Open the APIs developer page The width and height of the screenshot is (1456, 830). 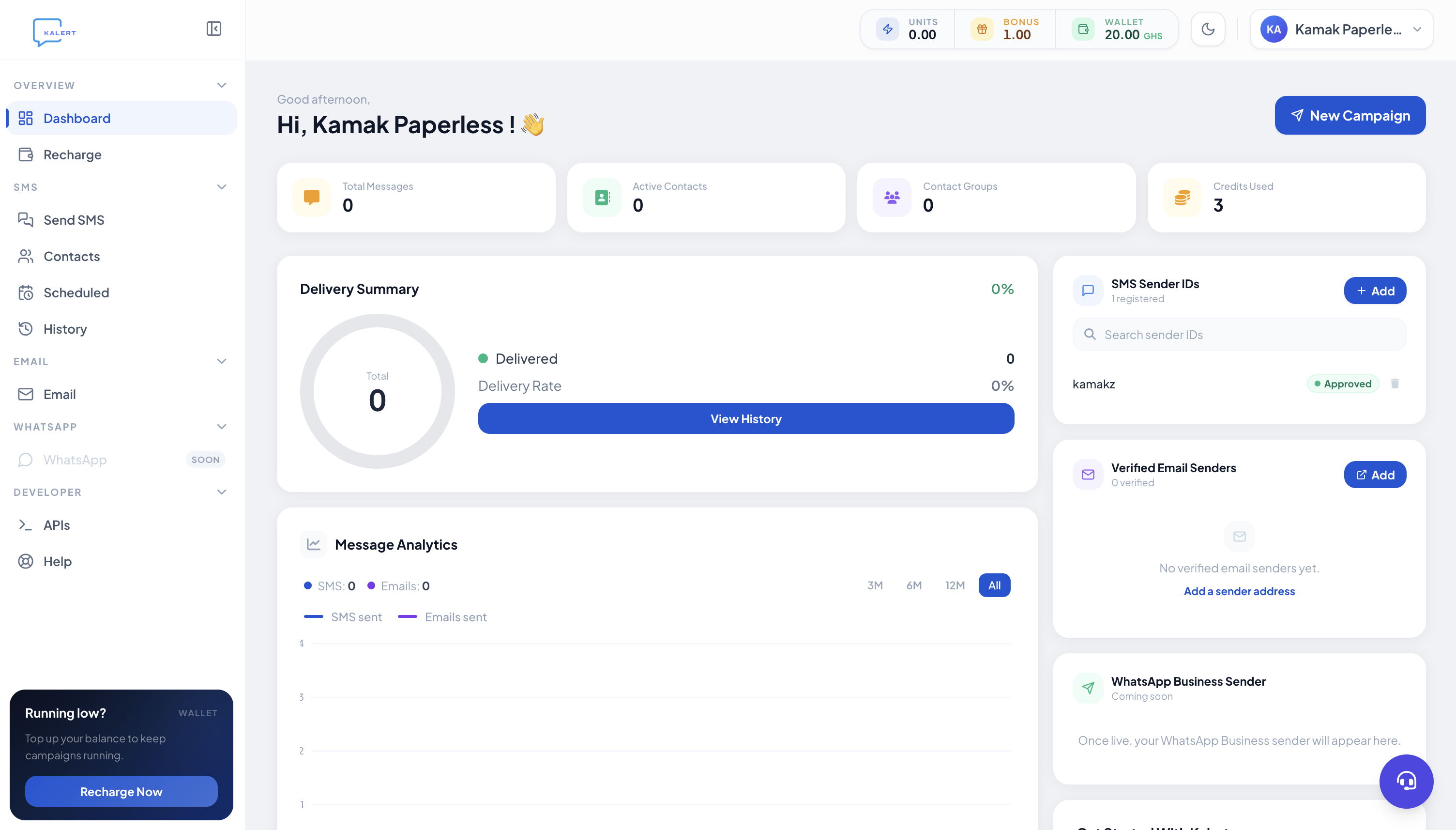121,525
